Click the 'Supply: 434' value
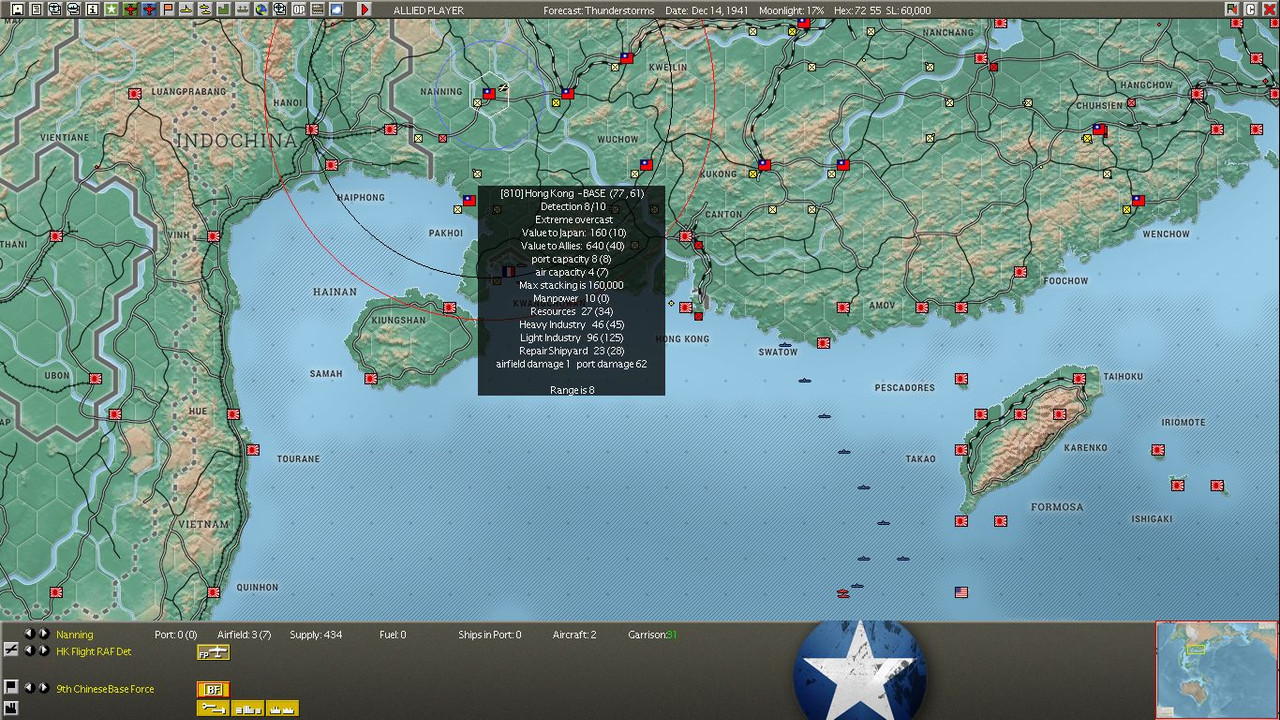1280x720 pixels. pyautogui.click(x=316, y=635)
